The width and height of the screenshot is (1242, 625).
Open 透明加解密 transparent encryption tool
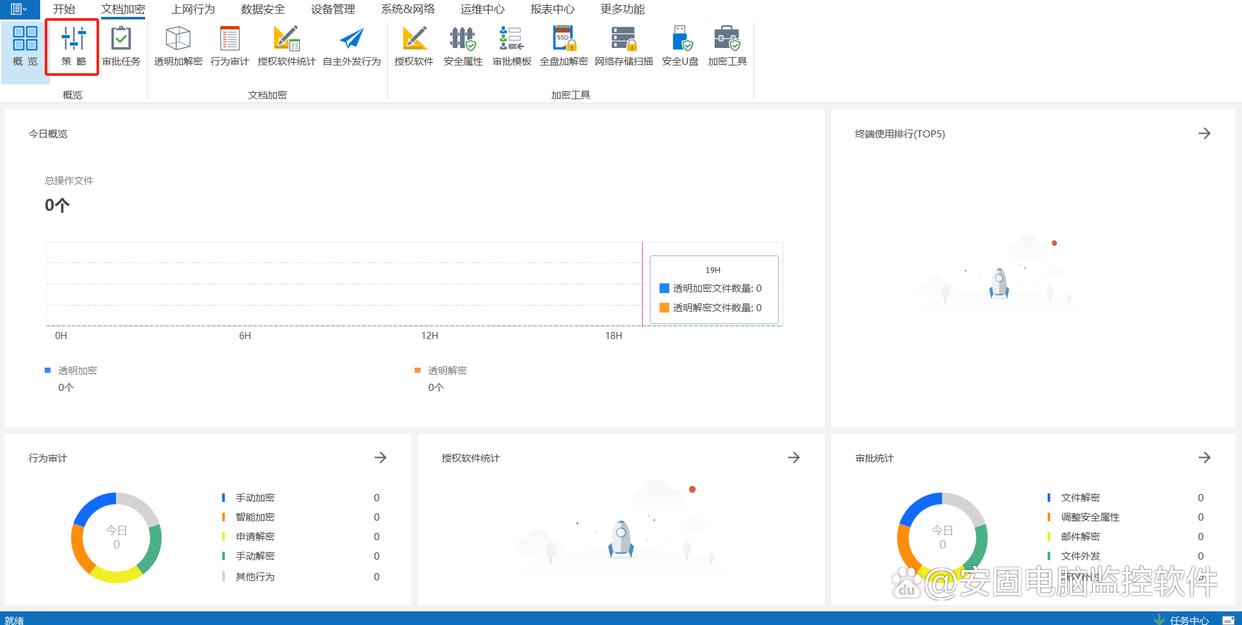[178, 46]
